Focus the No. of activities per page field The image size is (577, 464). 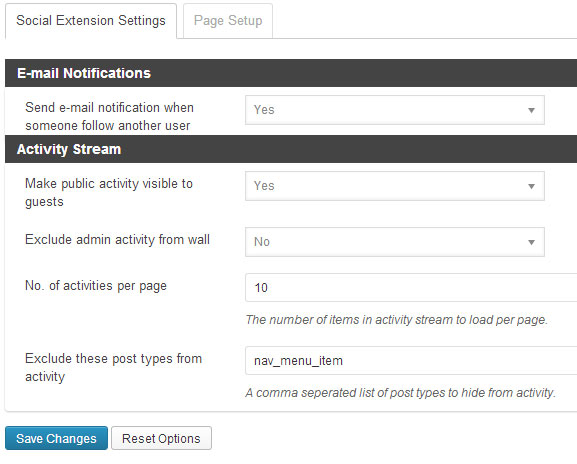pos(411,287)
